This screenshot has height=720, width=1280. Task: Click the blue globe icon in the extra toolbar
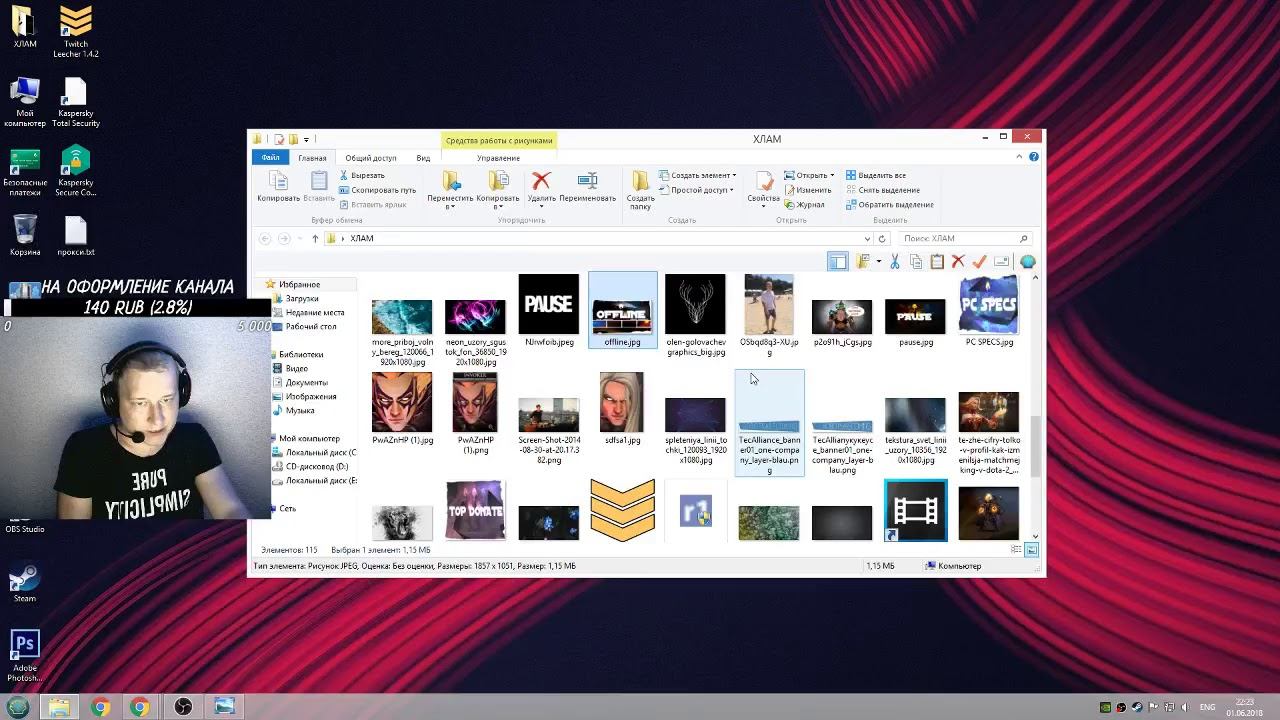(1027, 262)
